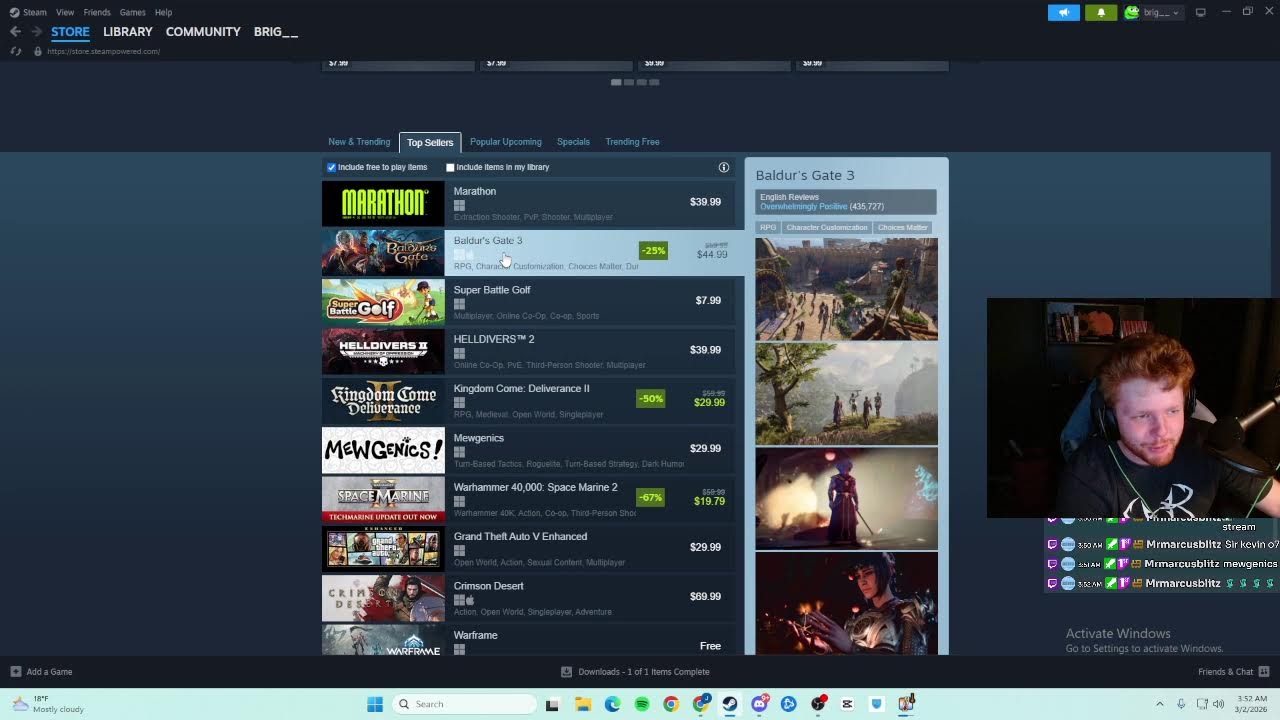Screen dimensions: 1280x720
Task: Switch to the Trending Free tab
Action: (x=632, y=142)
